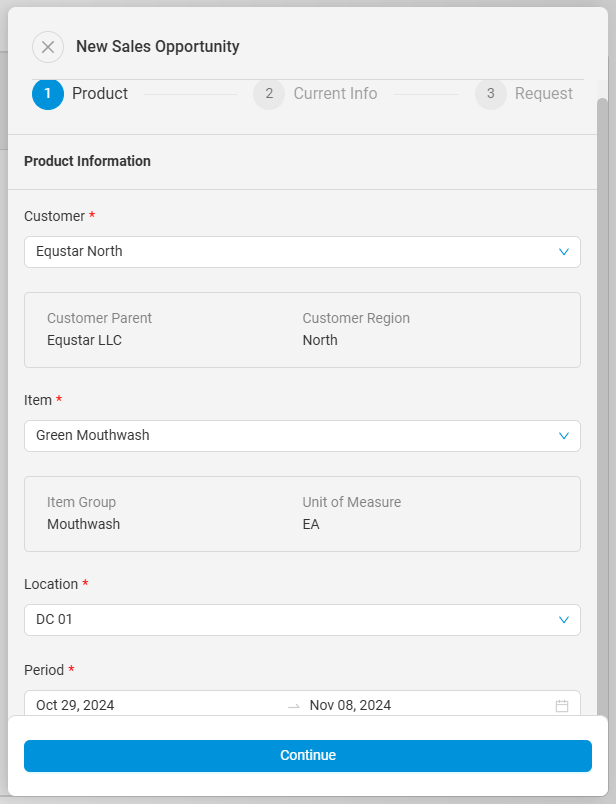
Task: Click the start date Oct 29, 2024
Action: pos(76,705)
